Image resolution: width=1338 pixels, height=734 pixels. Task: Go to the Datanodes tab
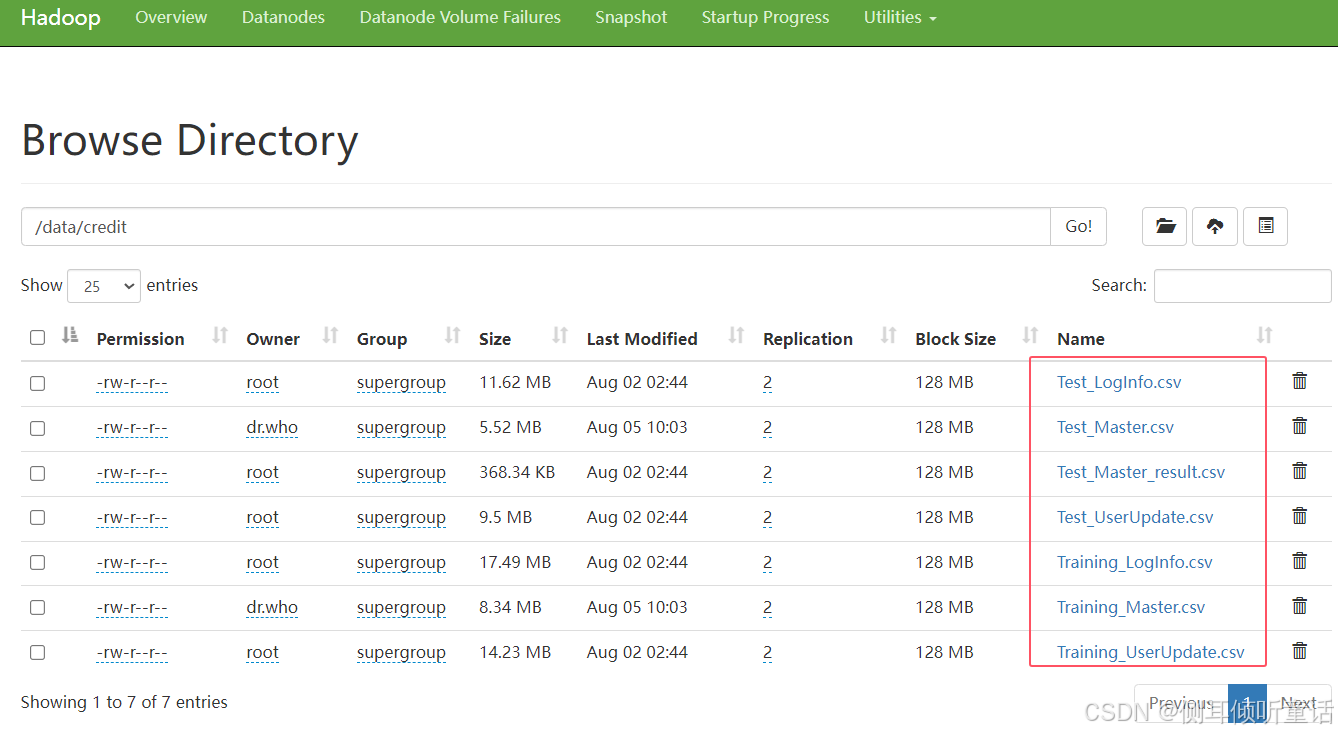point(283,18)
